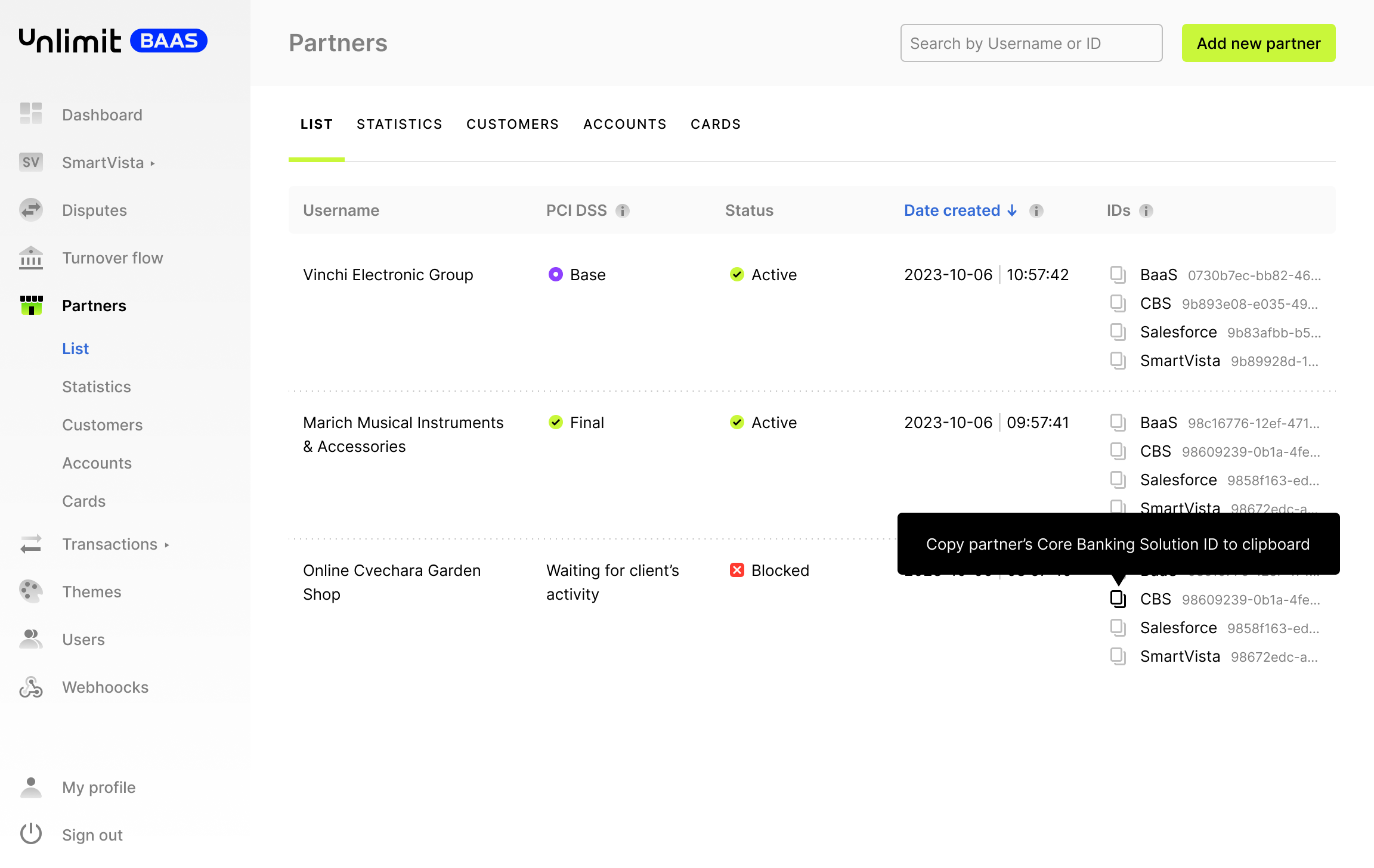Click the Transactions arrows icon
1374x868 pixels.
[31, 544]
